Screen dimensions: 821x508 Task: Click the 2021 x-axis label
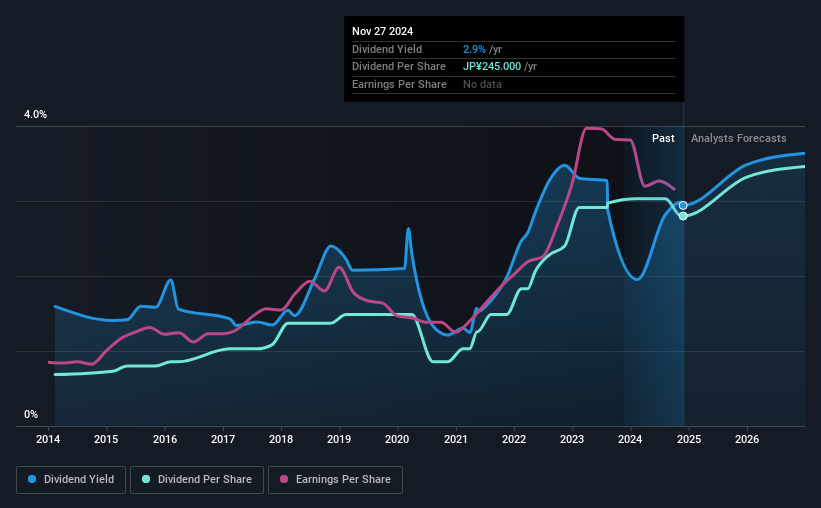(x=456, y=439)
